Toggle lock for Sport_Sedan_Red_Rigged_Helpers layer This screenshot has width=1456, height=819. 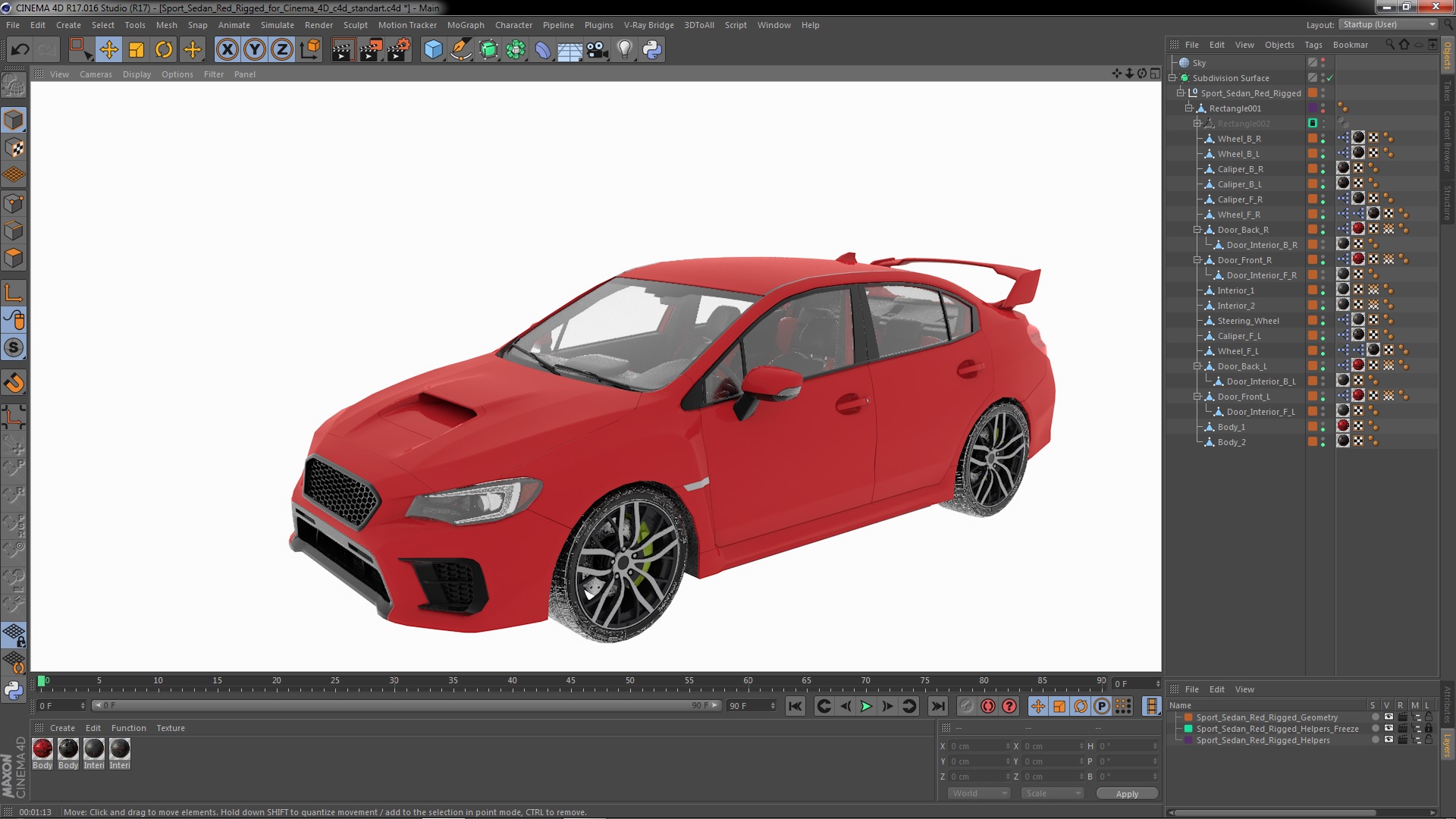[1428, 740]
